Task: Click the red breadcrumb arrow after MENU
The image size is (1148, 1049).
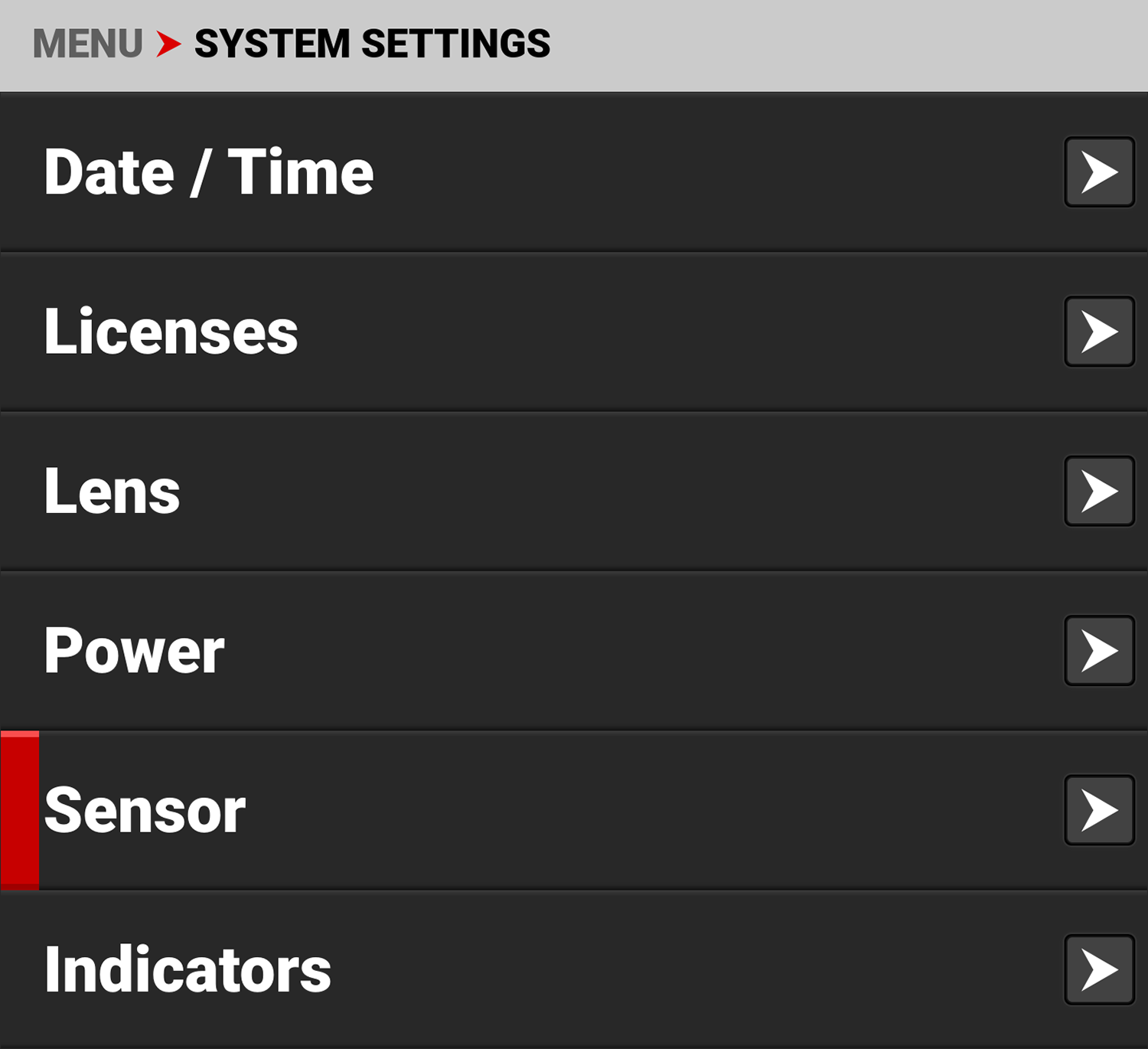Action: [165, 44]
